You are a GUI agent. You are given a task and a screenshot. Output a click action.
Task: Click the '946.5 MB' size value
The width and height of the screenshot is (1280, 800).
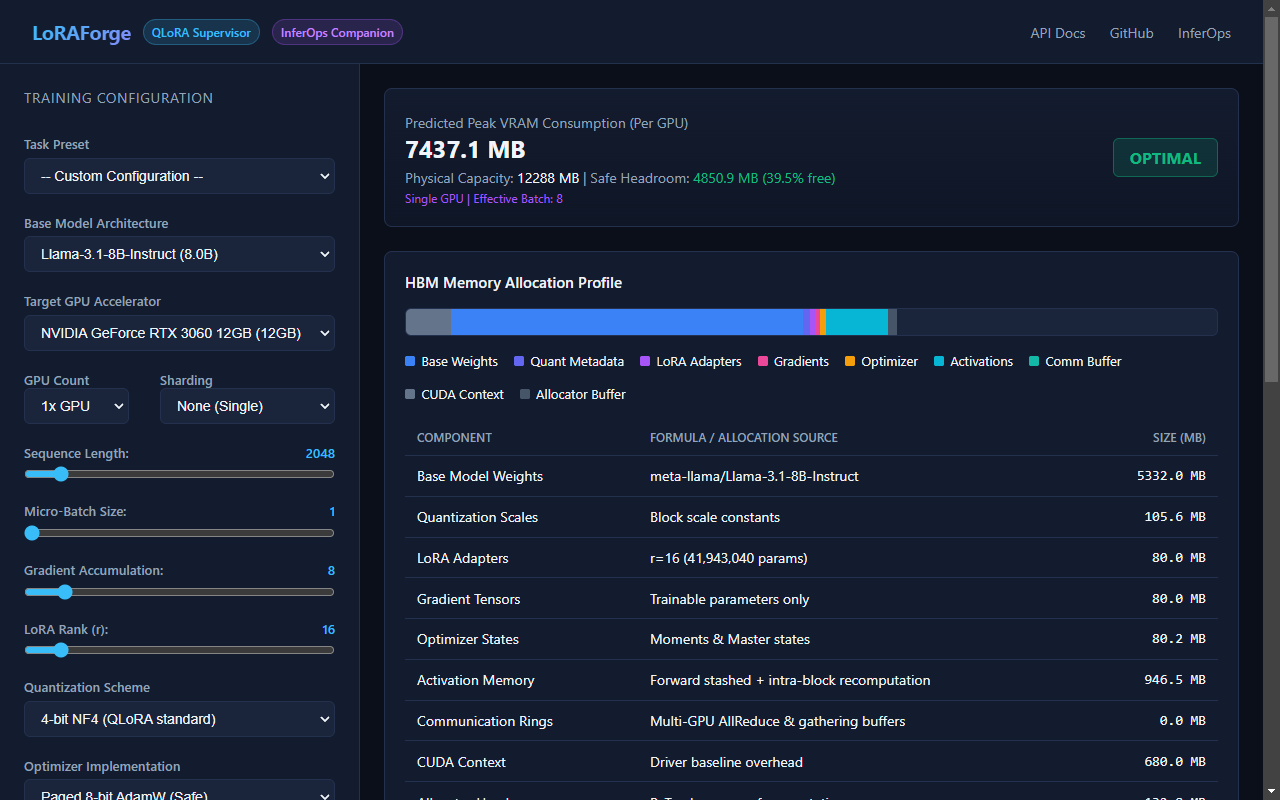(x=1175, y=680)
